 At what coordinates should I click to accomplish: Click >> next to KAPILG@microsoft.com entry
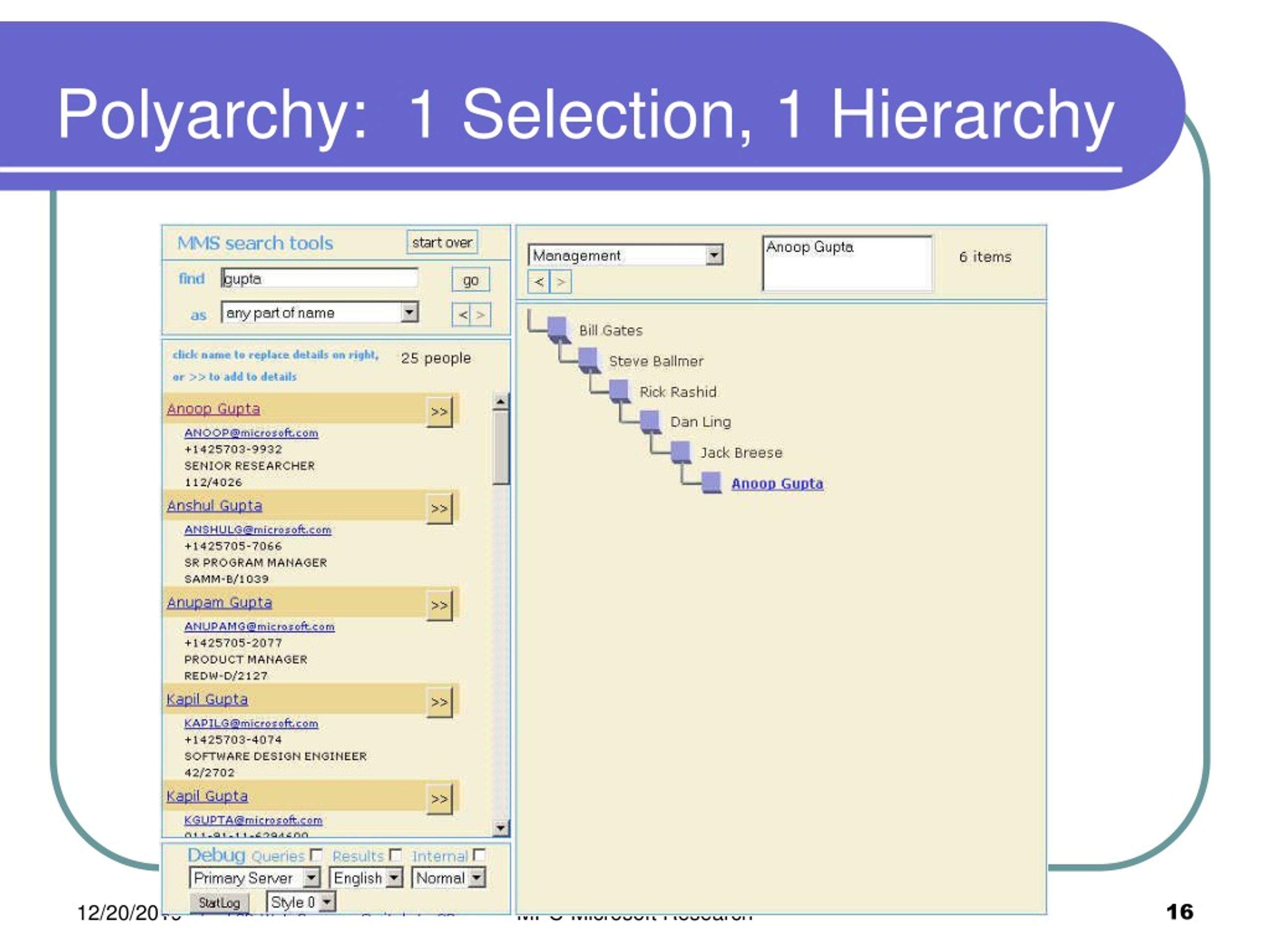(439, 703)
